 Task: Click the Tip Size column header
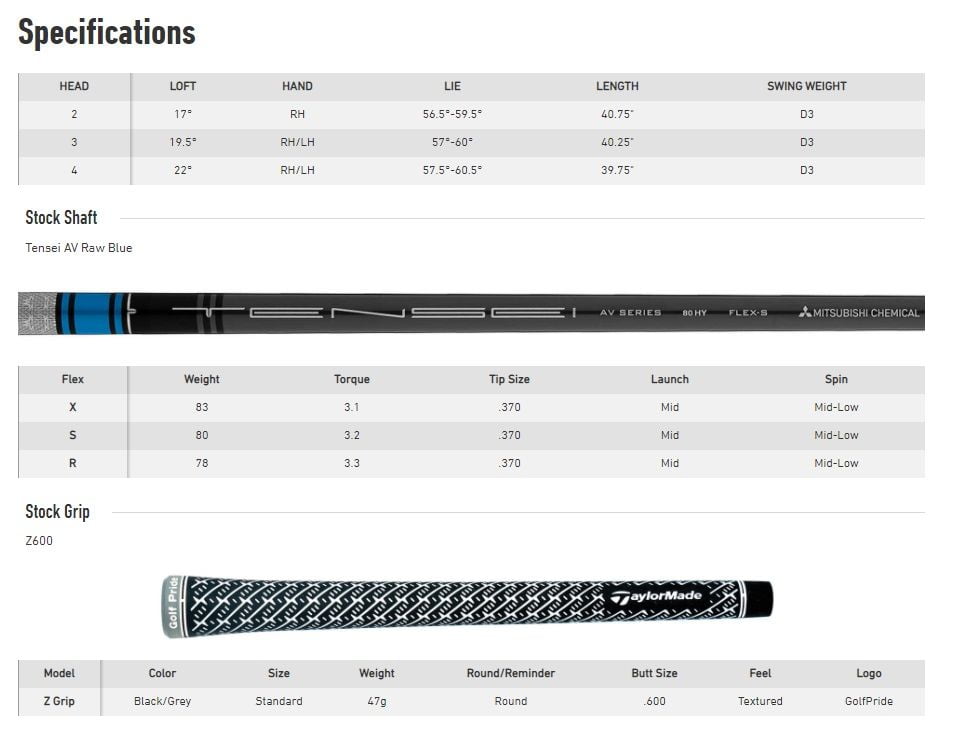[x=509, y=379]
